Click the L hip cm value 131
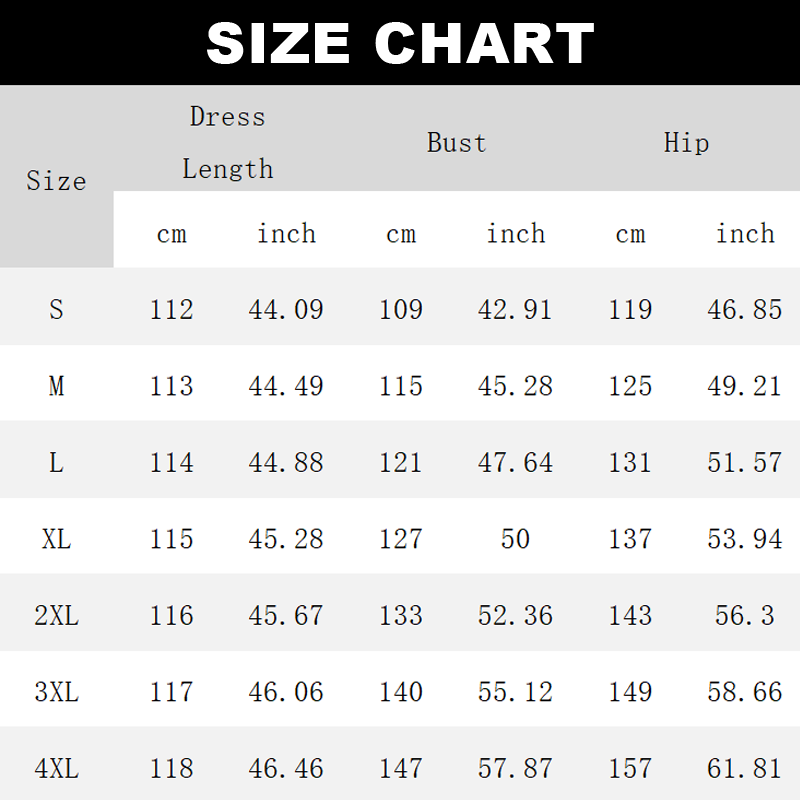The image size is (800, 800). pyautogui.click(x=630, y=462)
